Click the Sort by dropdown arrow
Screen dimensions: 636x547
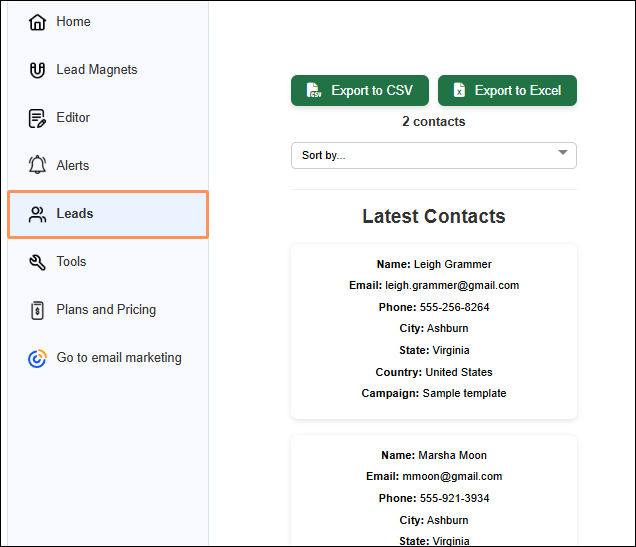tap(563, 154)
